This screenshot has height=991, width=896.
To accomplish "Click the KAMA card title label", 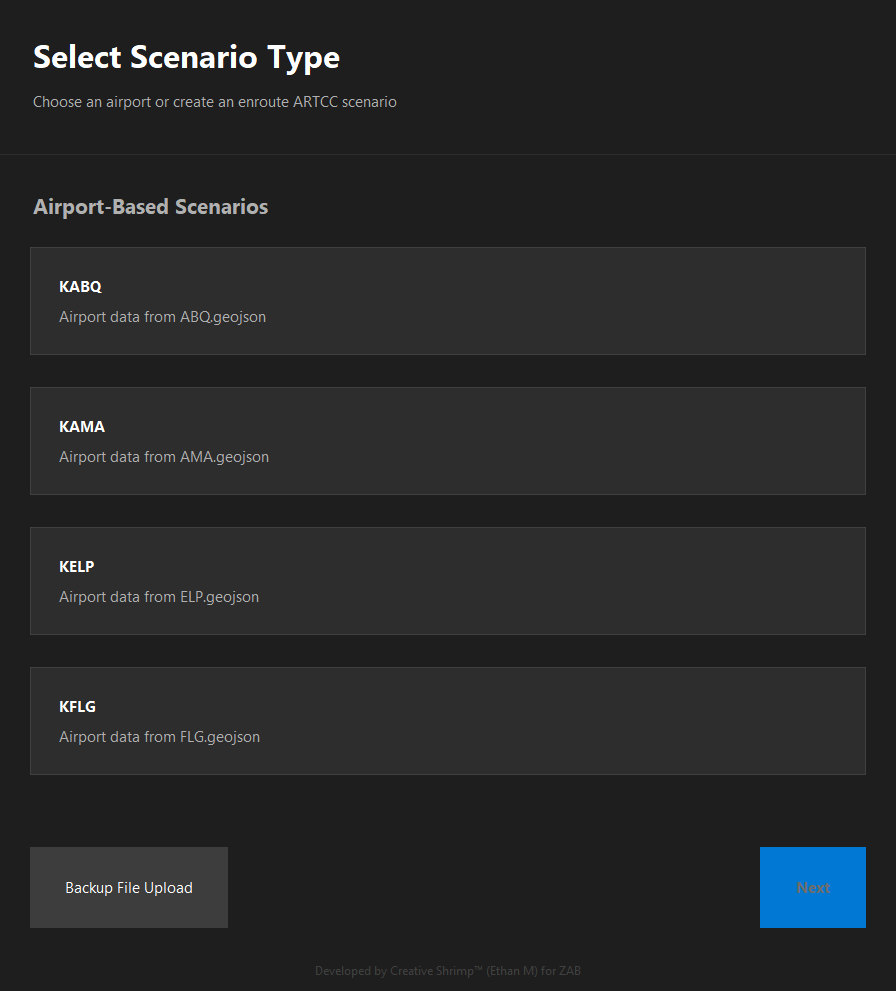I will coord(81,426).
